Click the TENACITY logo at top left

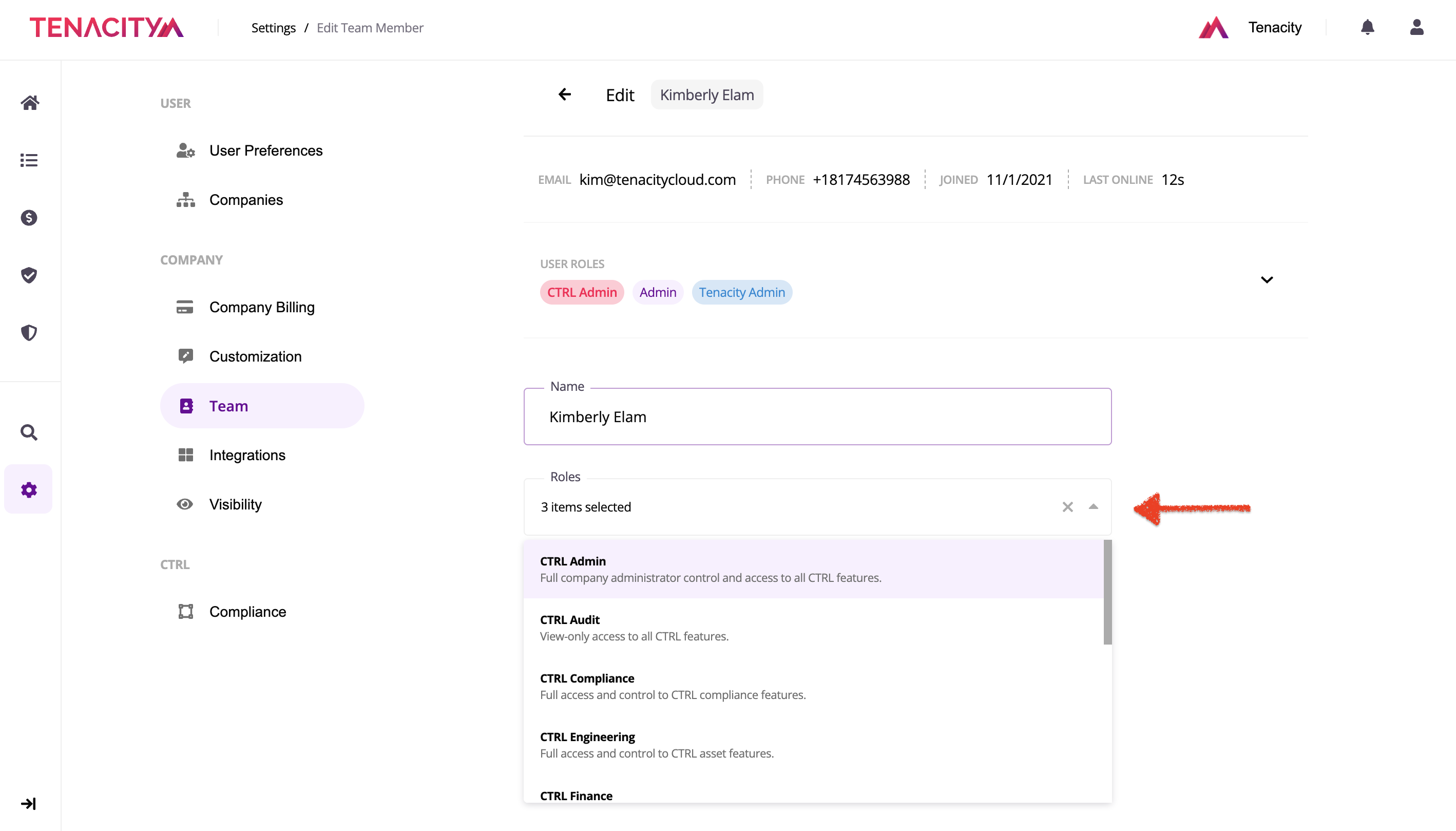pyautogui.click(x=107, y=27)
